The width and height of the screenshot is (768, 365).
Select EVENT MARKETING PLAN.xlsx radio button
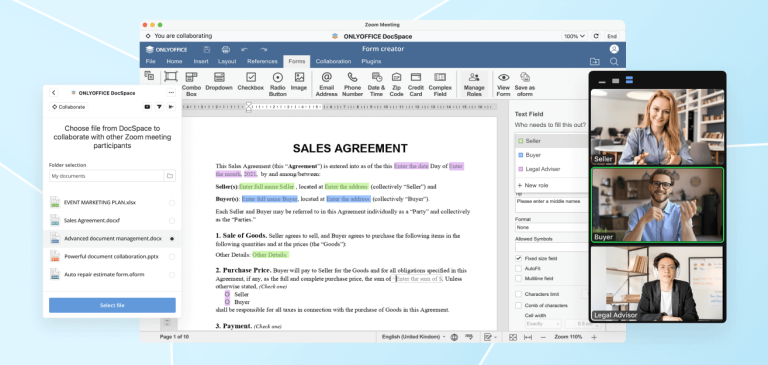[x=172, y=203]
